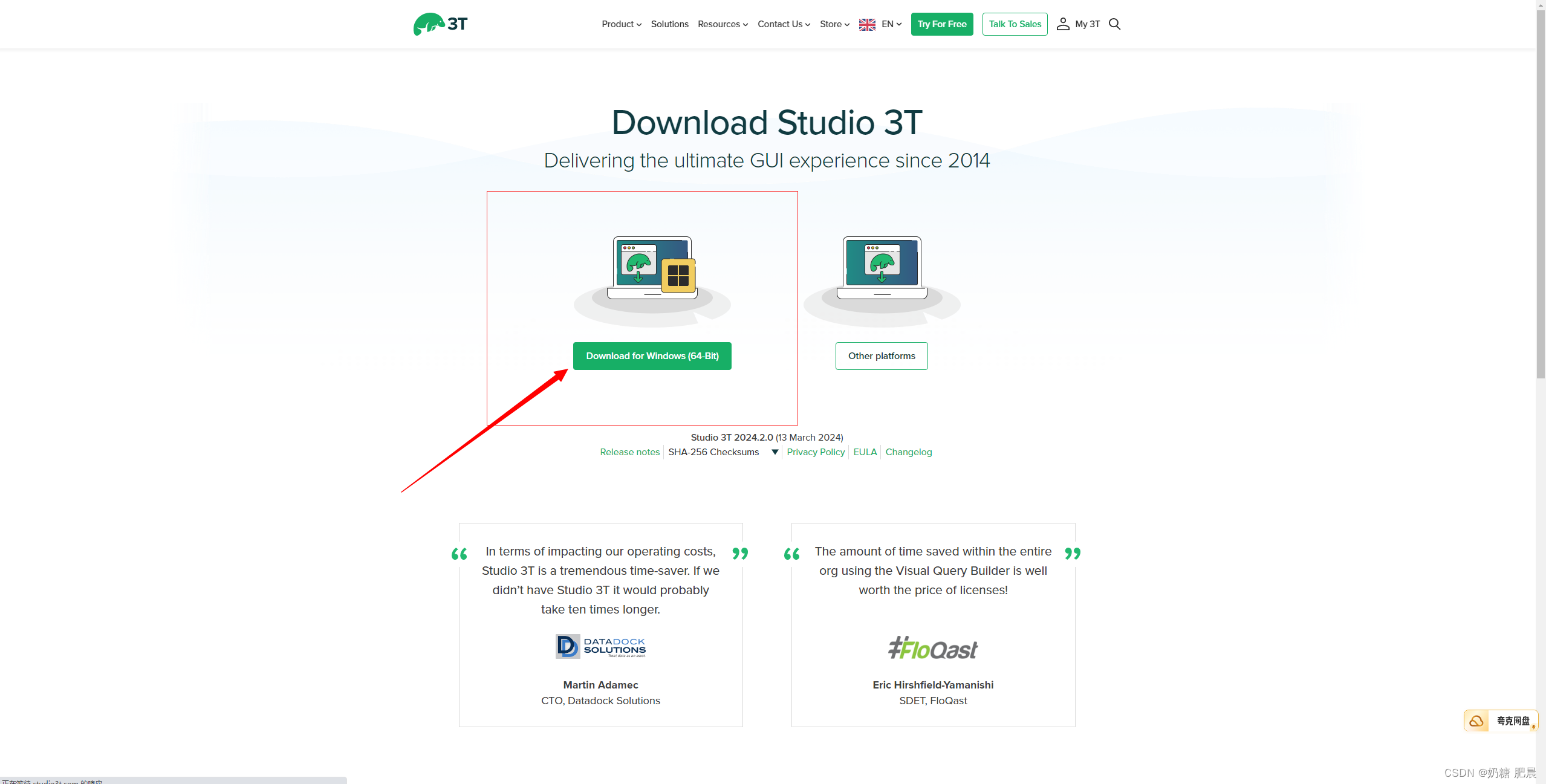
Task: Open the Quark netdisk floating widget
Action: 1501,721
